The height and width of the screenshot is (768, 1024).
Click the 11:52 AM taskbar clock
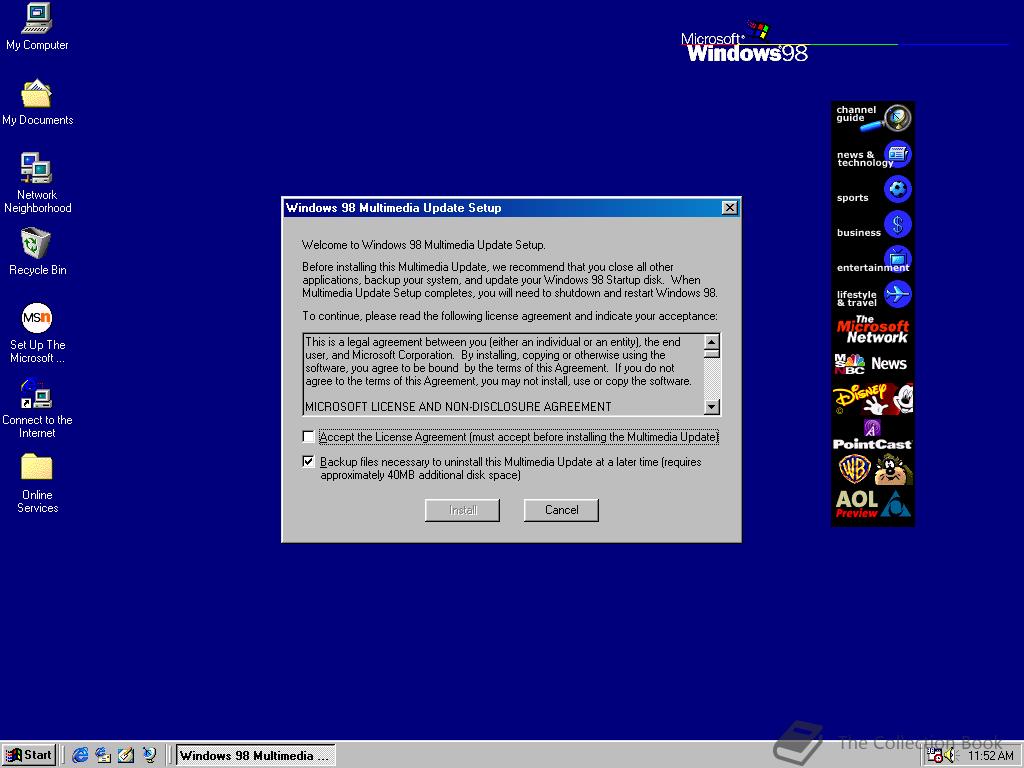pos(990,756)
